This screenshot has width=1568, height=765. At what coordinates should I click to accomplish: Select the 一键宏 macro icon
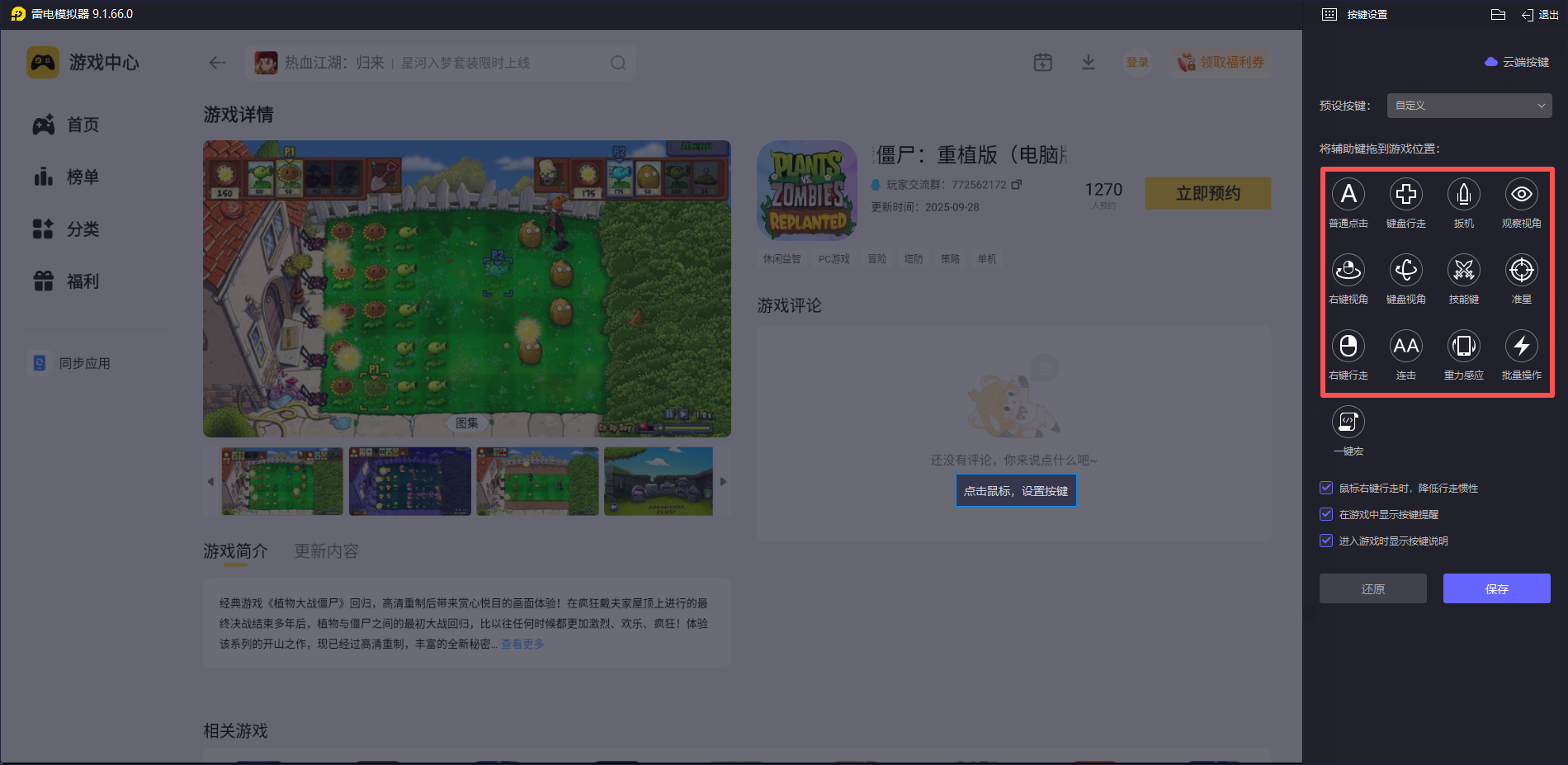click(x=1348, y=423)
